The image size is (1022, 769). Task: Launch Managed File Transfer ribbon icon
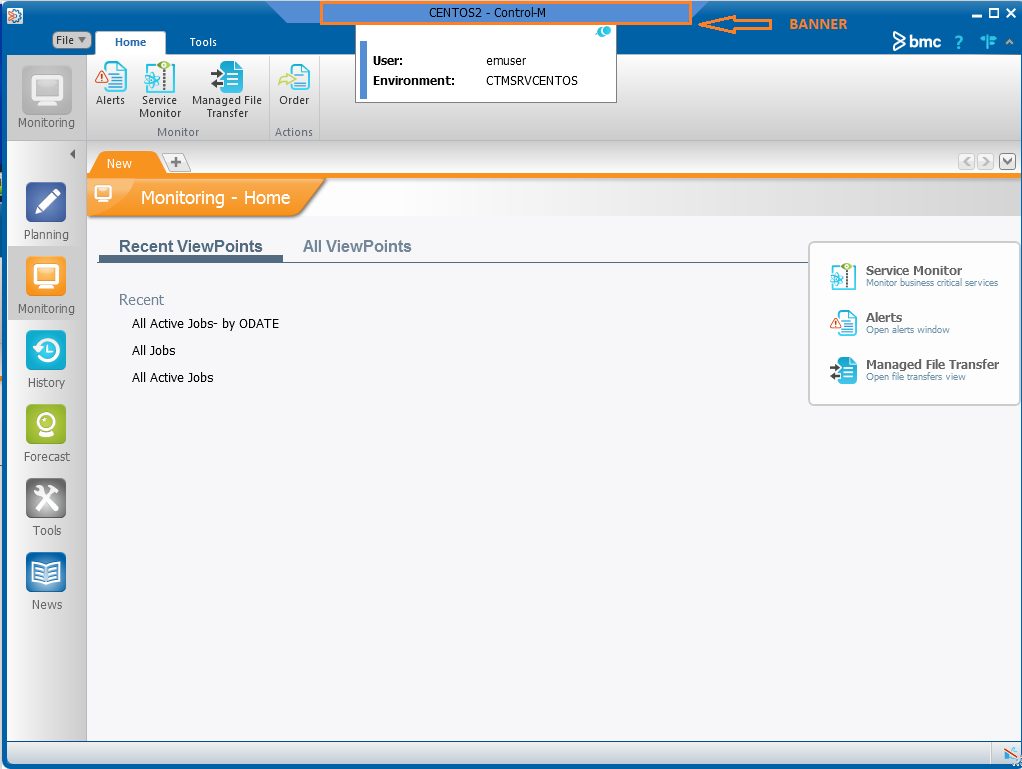point(227,89)
